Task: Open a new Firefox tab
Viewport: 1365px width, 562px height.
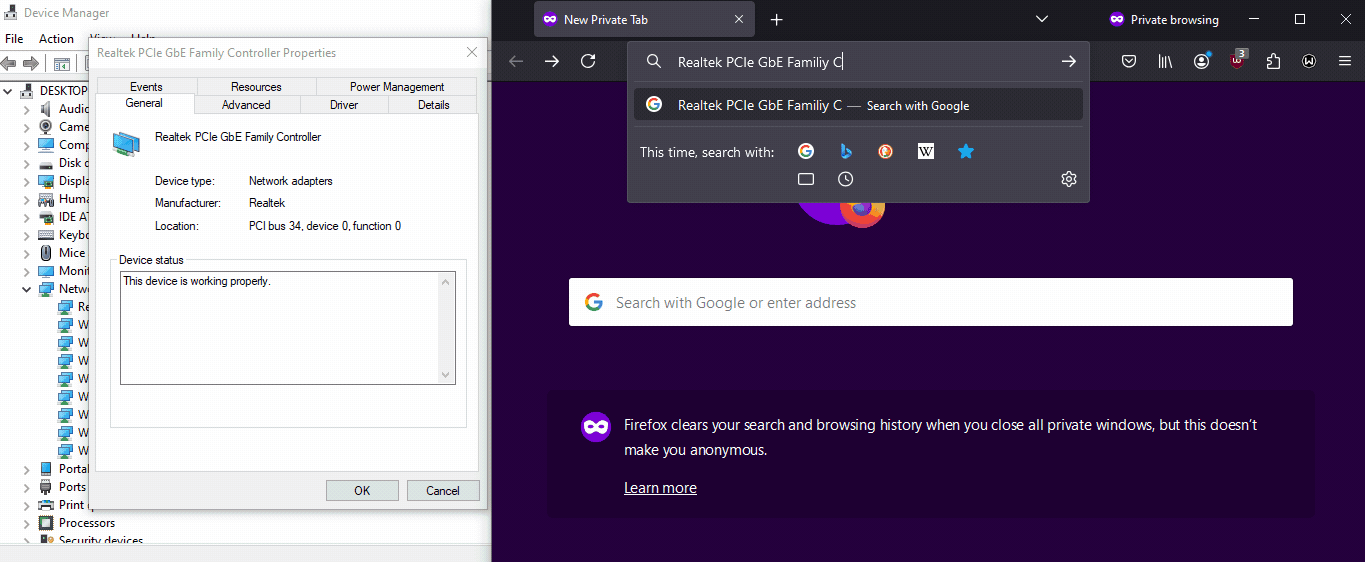Action: pyautogui.click(x=777, y=20)
